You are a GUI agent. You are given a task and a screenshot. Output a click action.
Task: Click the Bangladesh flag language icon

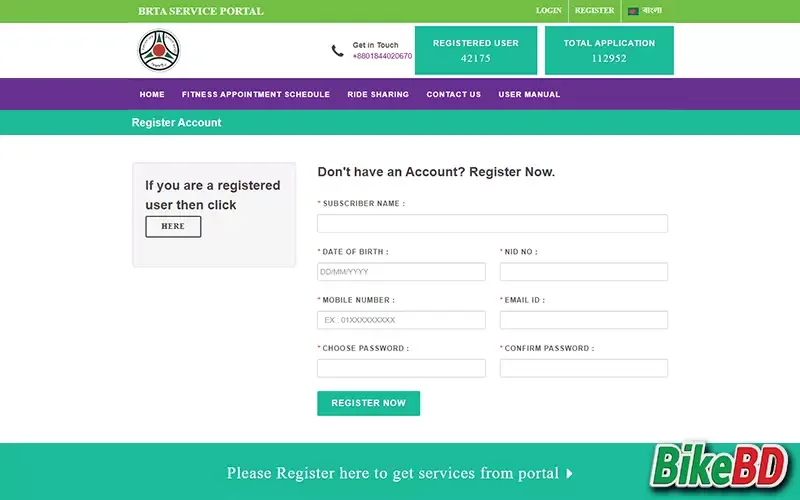633,11
